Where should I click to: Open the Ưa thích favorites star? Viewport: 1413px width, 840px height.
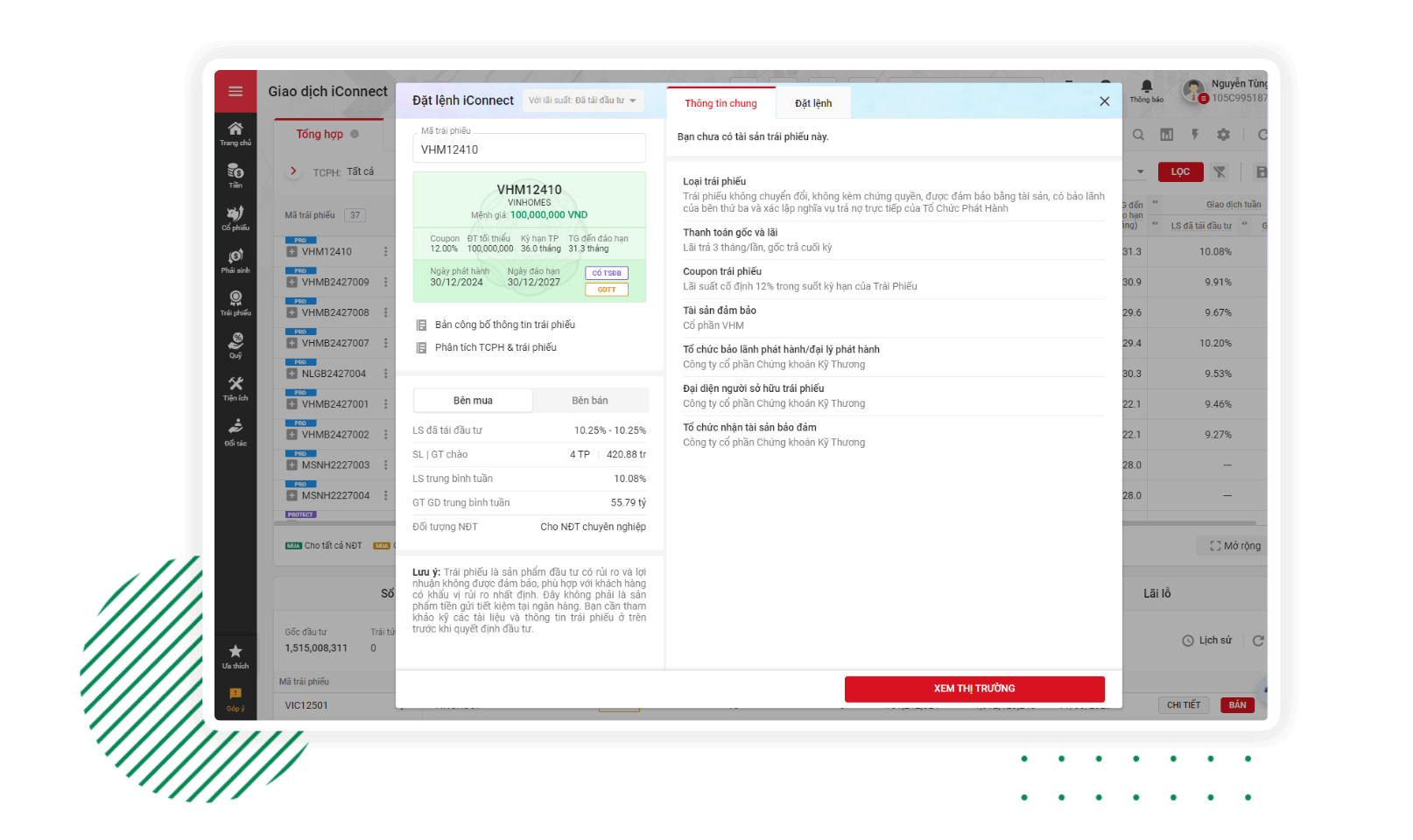pos(235,656)
